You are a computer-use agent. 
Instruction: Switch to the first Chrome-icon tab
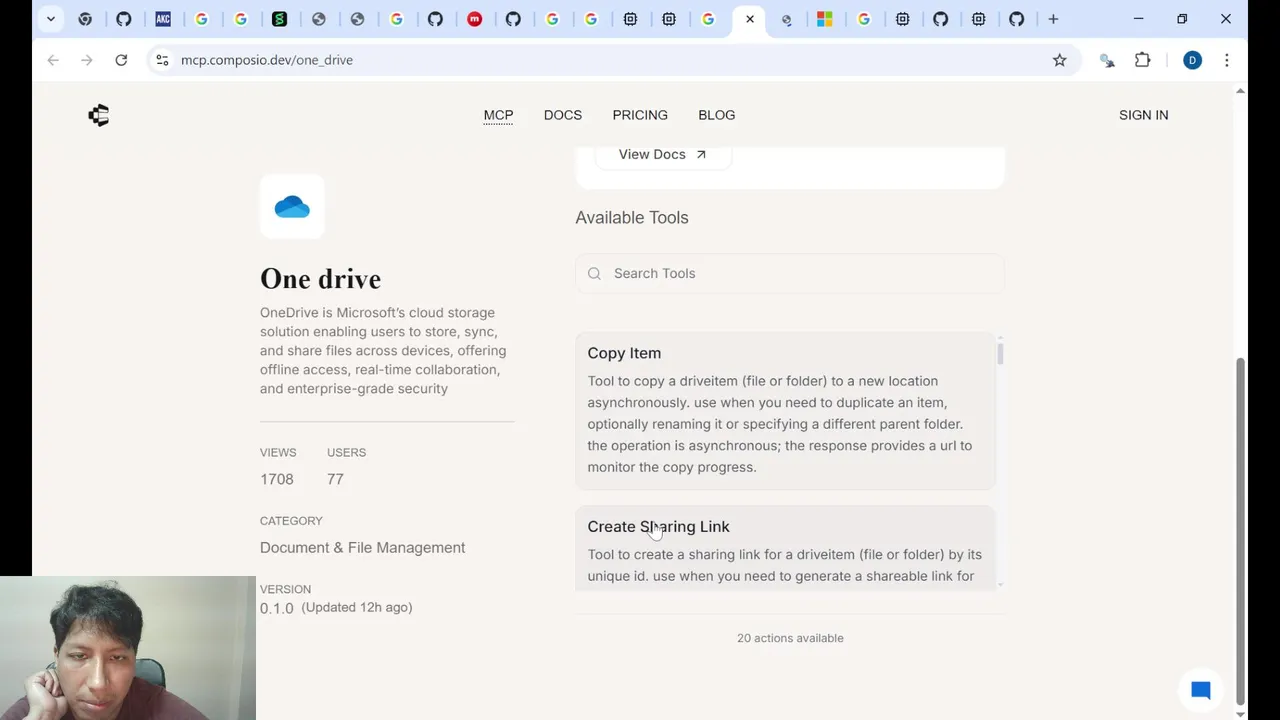coord(85,19)
